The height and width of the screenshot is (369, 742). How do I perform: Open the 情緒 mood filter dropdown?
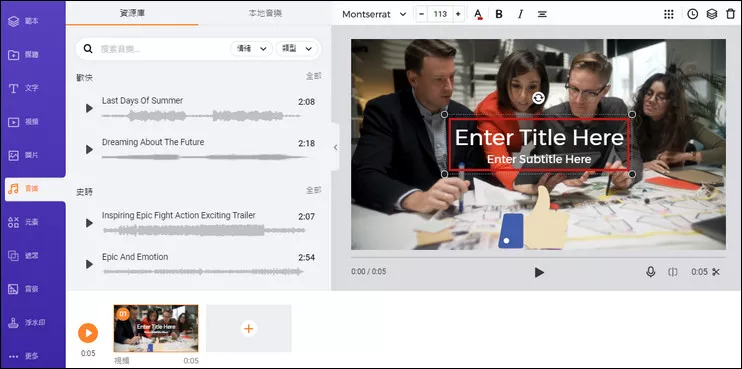(x=251, y=49)
